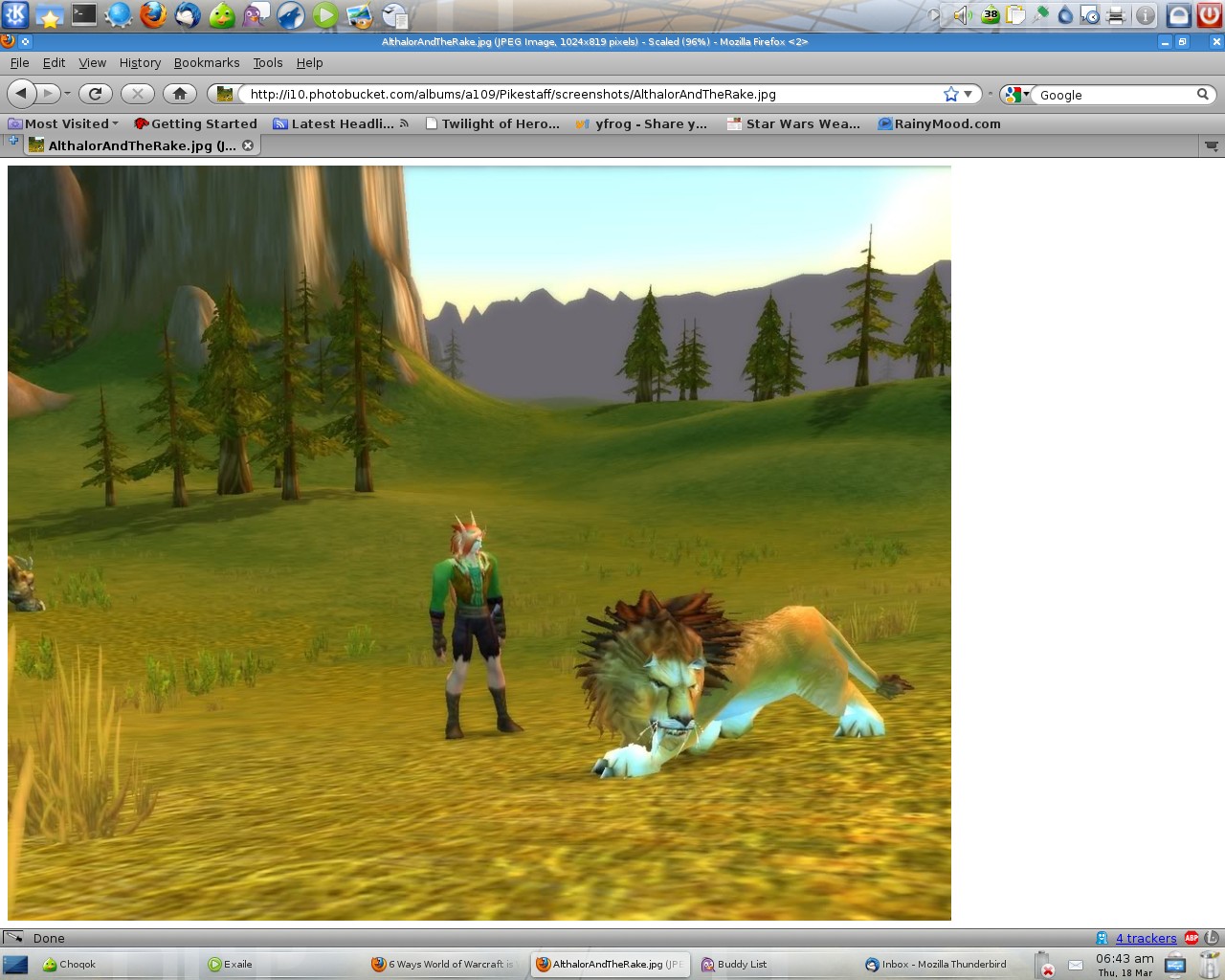Open the image viewer launcher icon
This screenshot has width=1225, height=980.
(360, 14)
